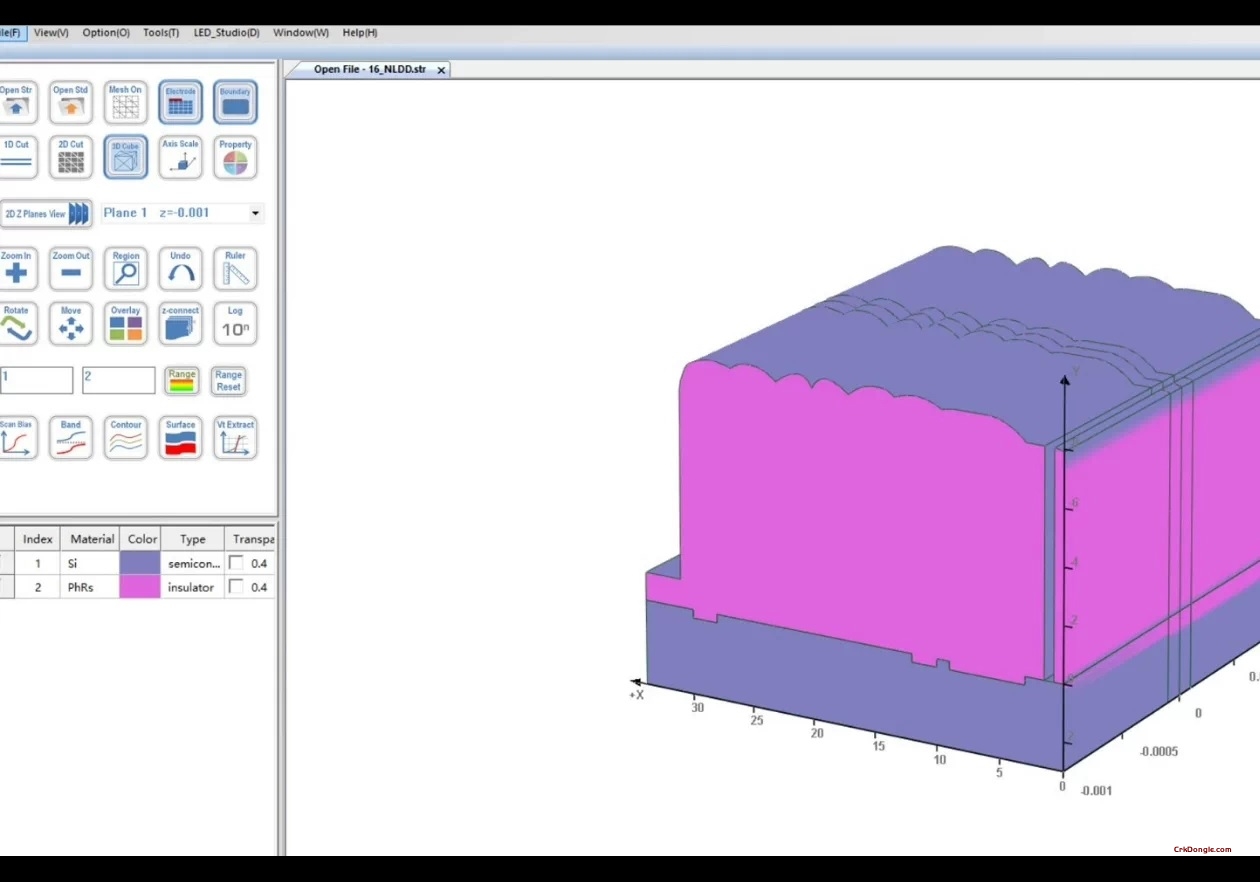Activate the Axis Scale tool
Viewport: 1260px width, 882px height.
coord(180,157)
